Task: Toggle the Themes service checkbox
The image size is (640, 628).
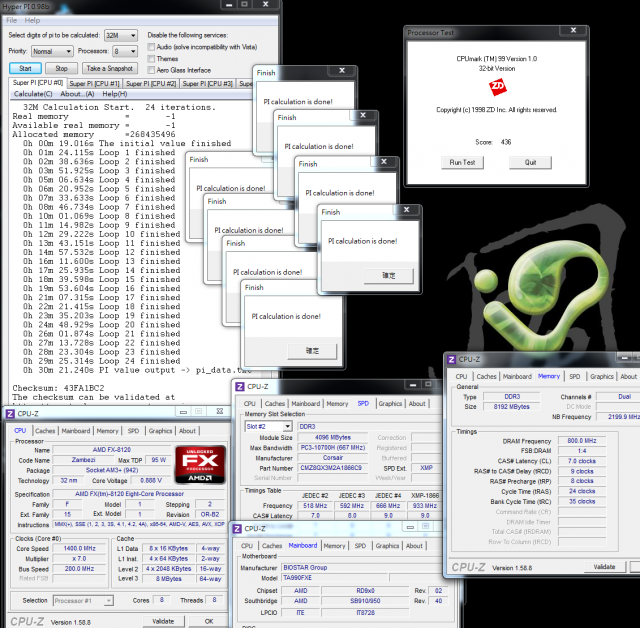Action: (151, 59)
